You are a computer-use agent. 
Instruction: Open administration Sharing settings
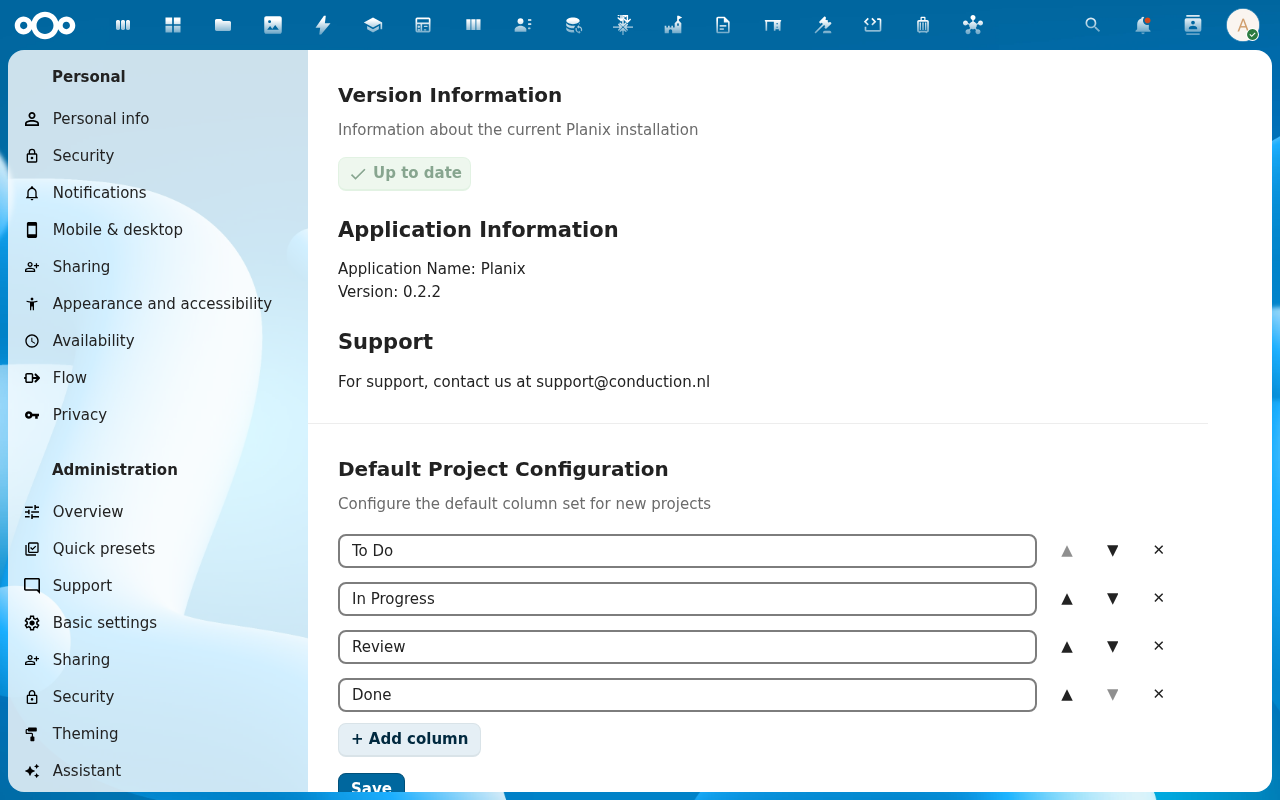click(158, 660)
